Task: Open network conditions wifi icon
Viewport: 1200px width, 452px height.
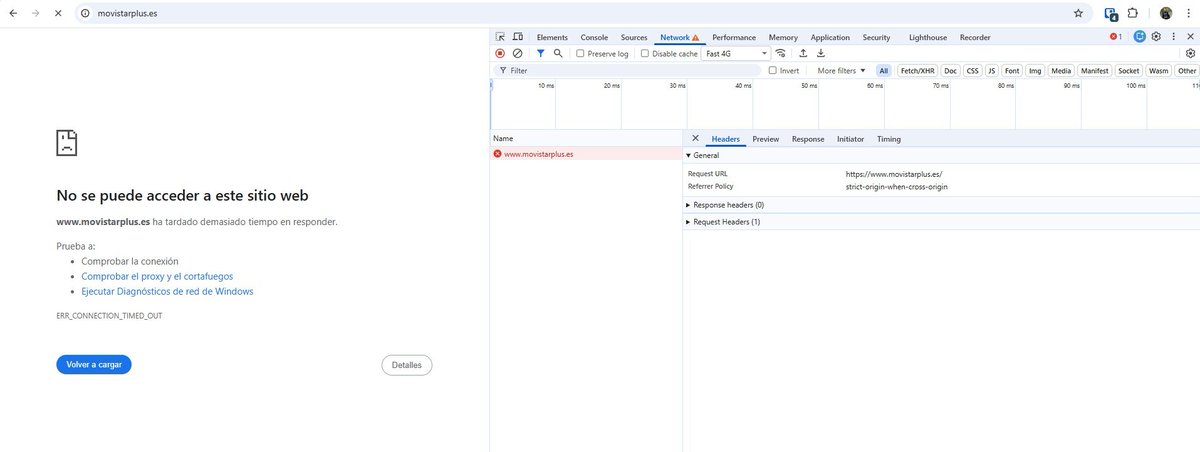Action: coord(781,53)
